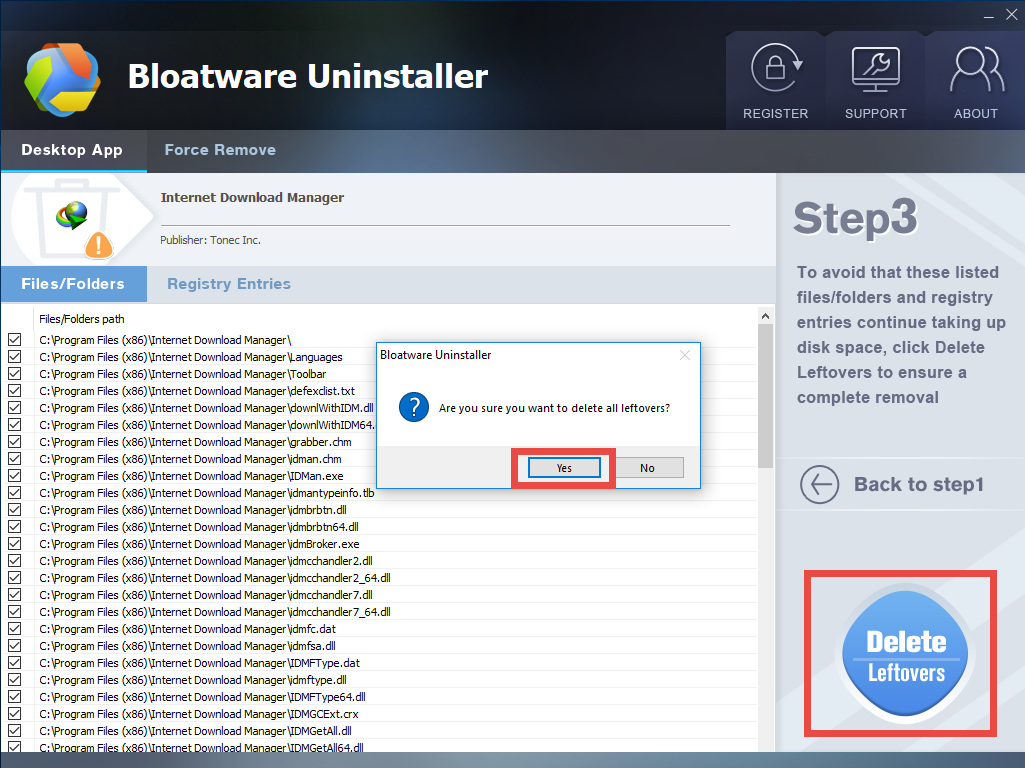Close the confirmation dialog with X
Viewport: 1025px width, 768px height.
[684, 355]
